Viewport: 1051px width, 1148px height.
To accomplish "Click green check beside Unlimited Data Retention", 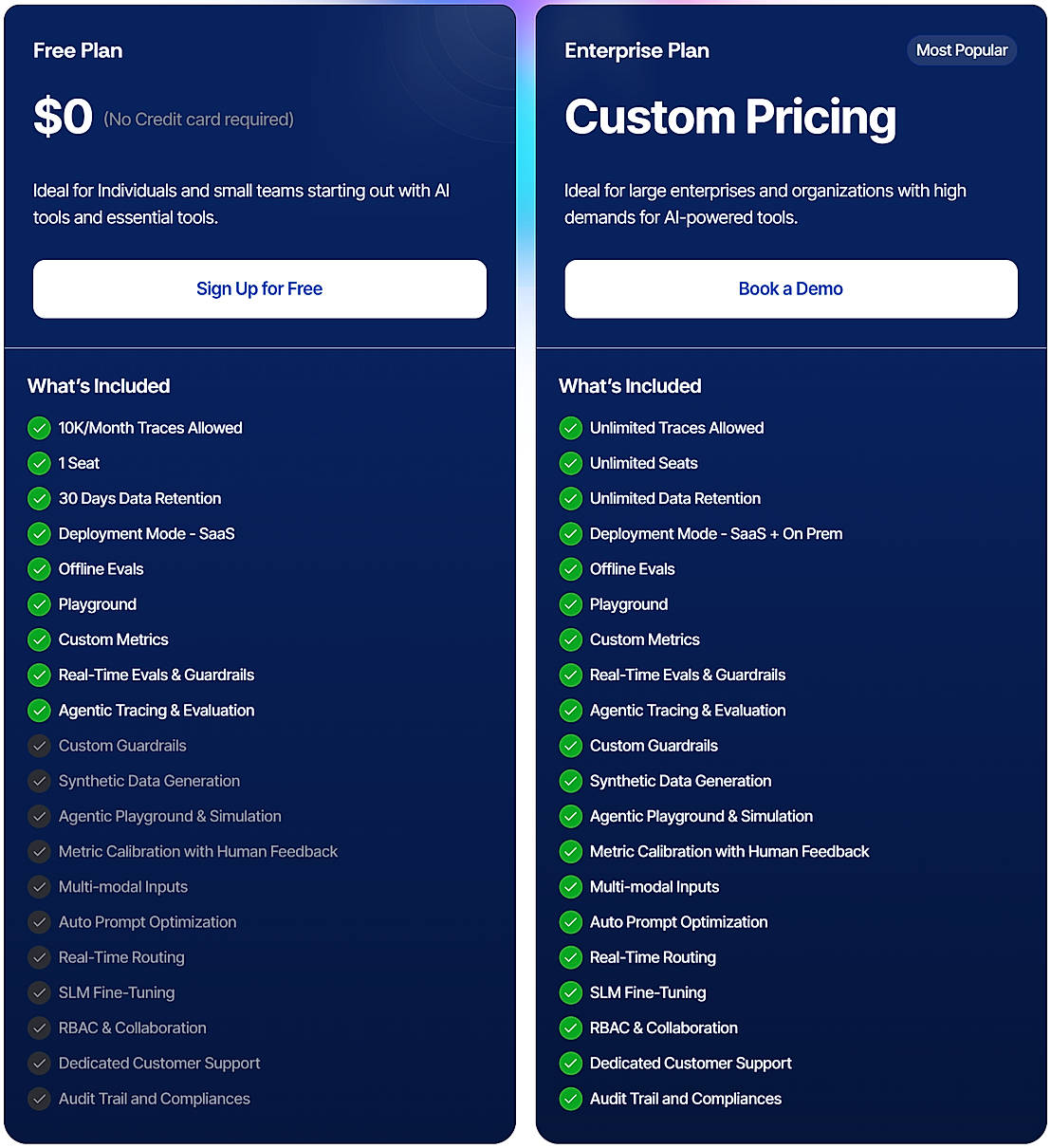I will coord(570,498).
